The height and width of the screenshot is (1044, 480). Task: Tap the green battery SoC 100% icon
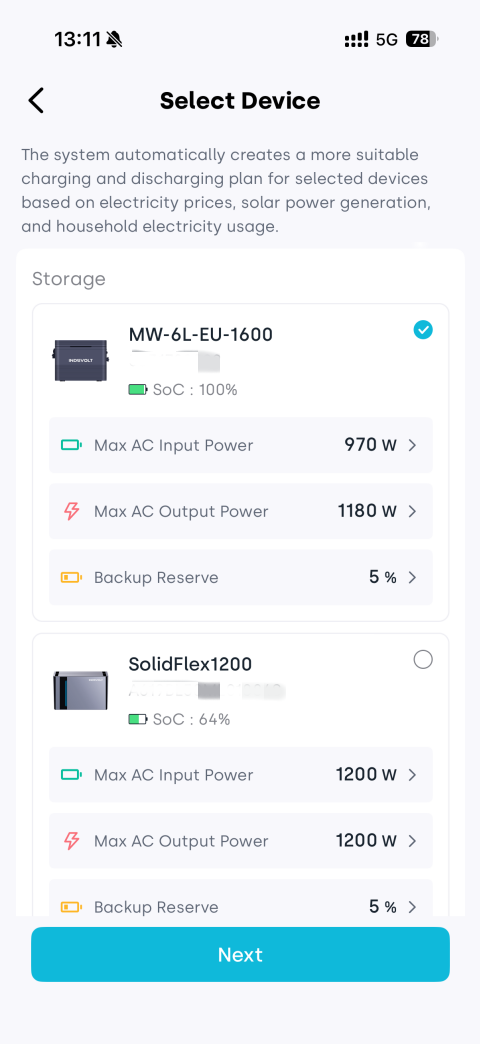(138, 390)
